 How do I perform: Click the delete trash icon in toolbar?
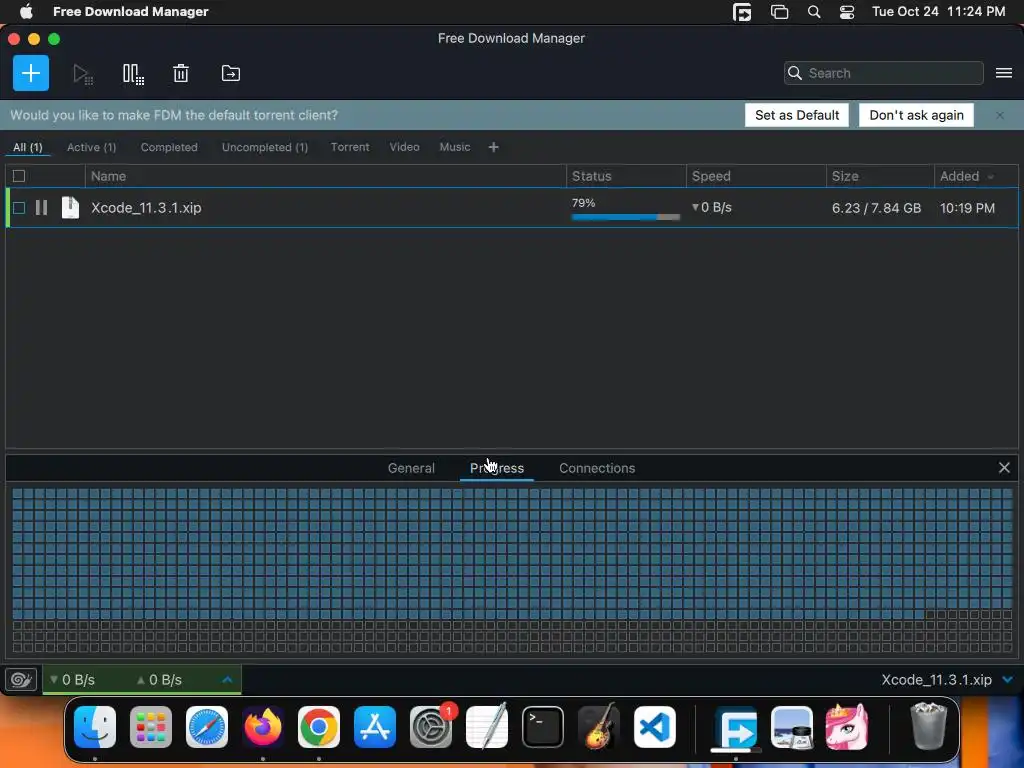tap(181, 73)
